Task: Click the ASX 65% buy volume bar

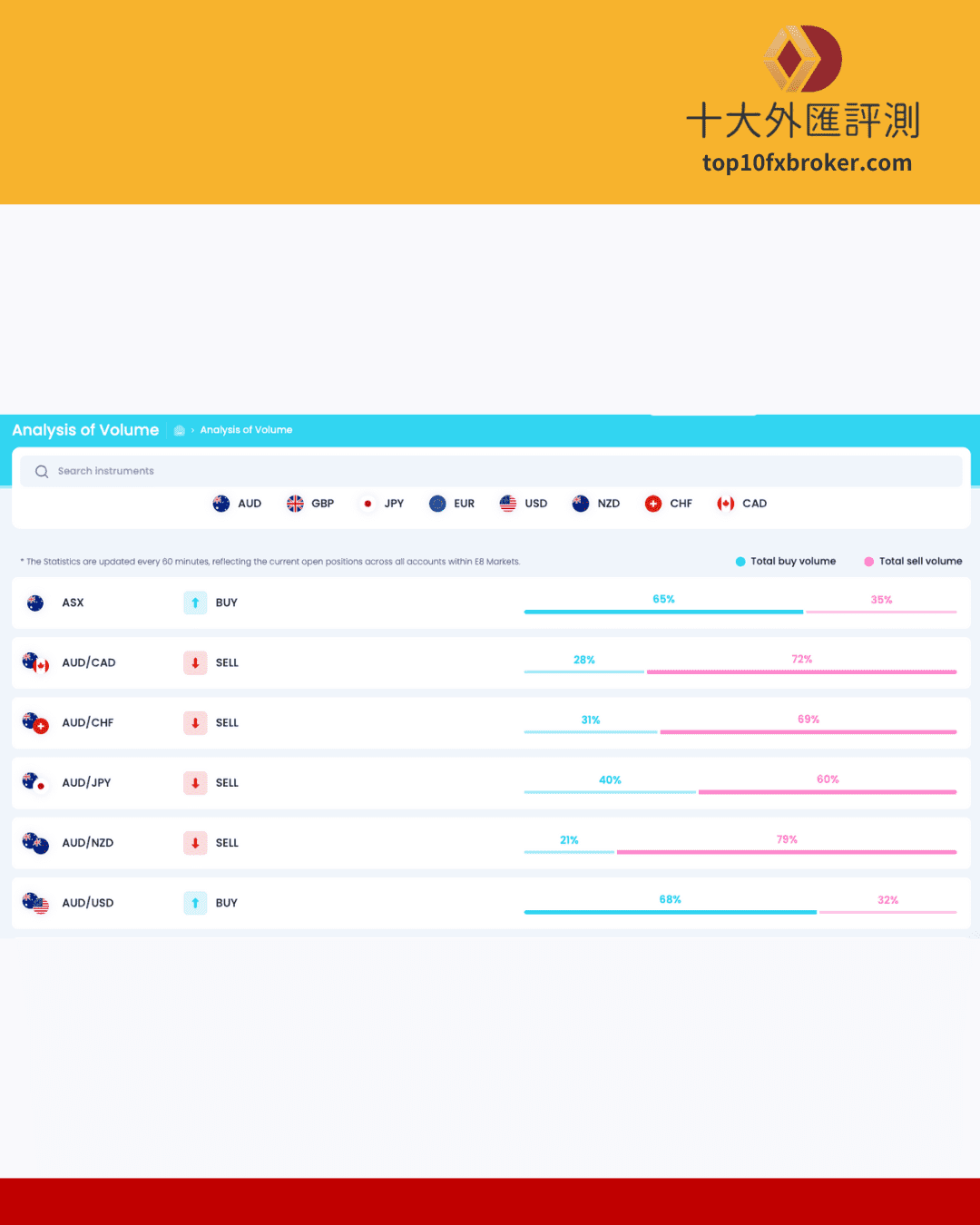Action: click(x=663, y=612)
